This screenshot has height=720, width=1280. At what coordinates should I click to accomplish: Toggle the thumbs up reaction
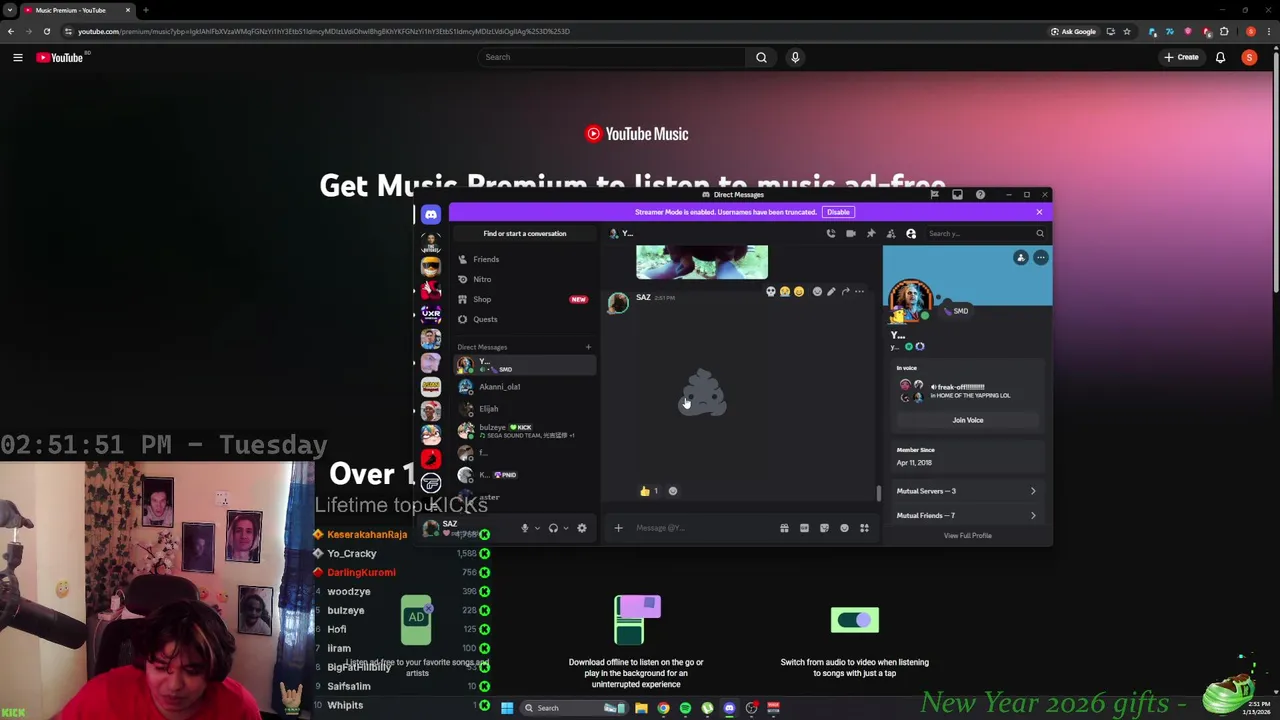(x=649, y=491)
